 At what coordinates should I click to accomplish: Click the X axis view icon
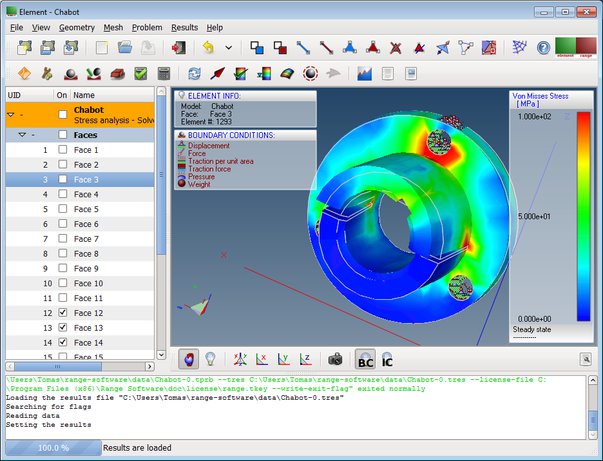coord(262,359)
